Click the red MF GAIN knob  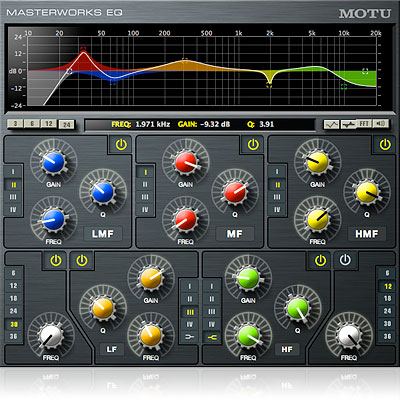coord(186,162)
